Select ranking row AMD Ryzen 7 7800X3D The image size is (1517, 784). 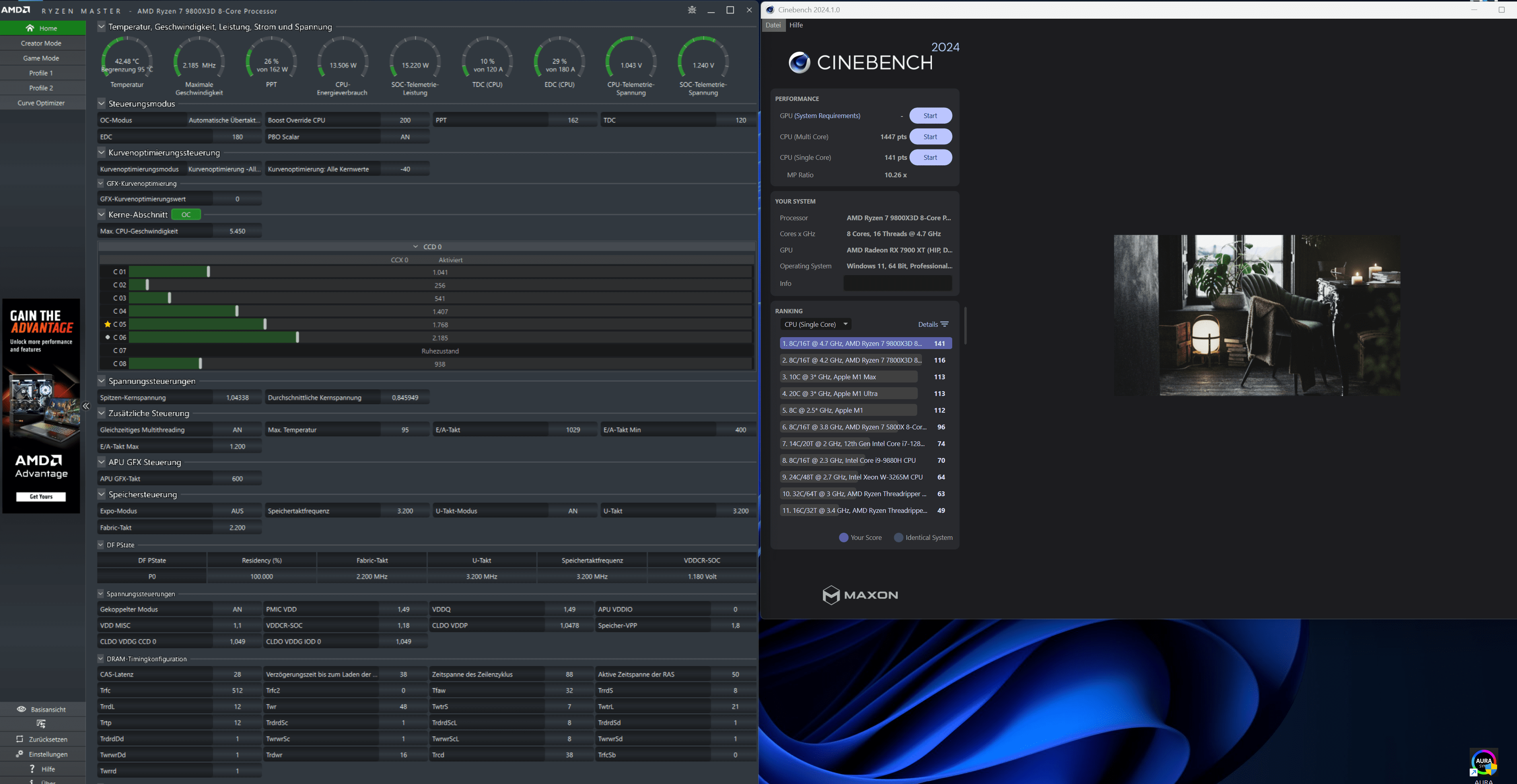pyautogui.click(x=865, y=360)
